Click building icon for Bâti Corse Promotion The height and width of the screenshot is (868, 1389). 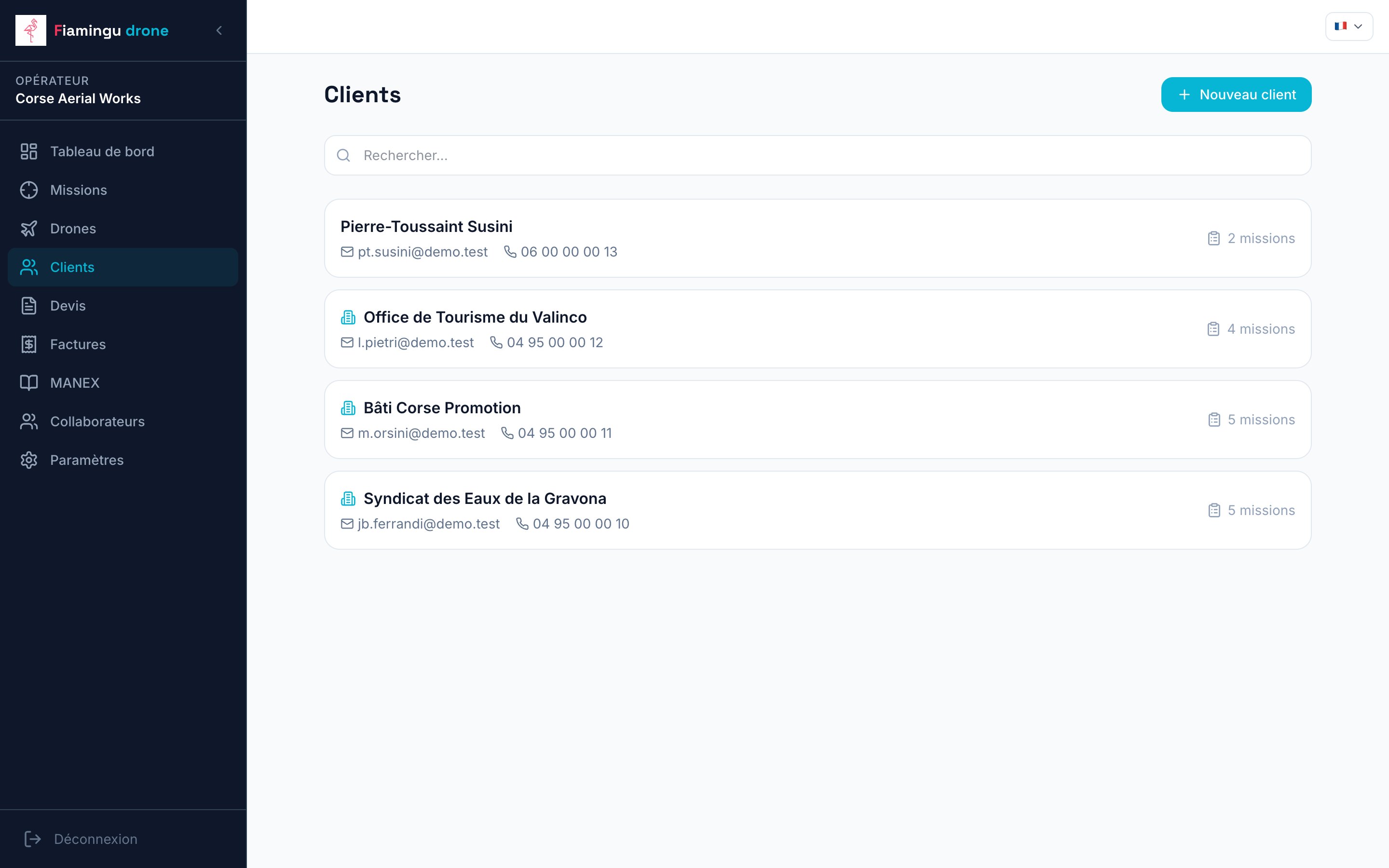click(x=348, y=408)
